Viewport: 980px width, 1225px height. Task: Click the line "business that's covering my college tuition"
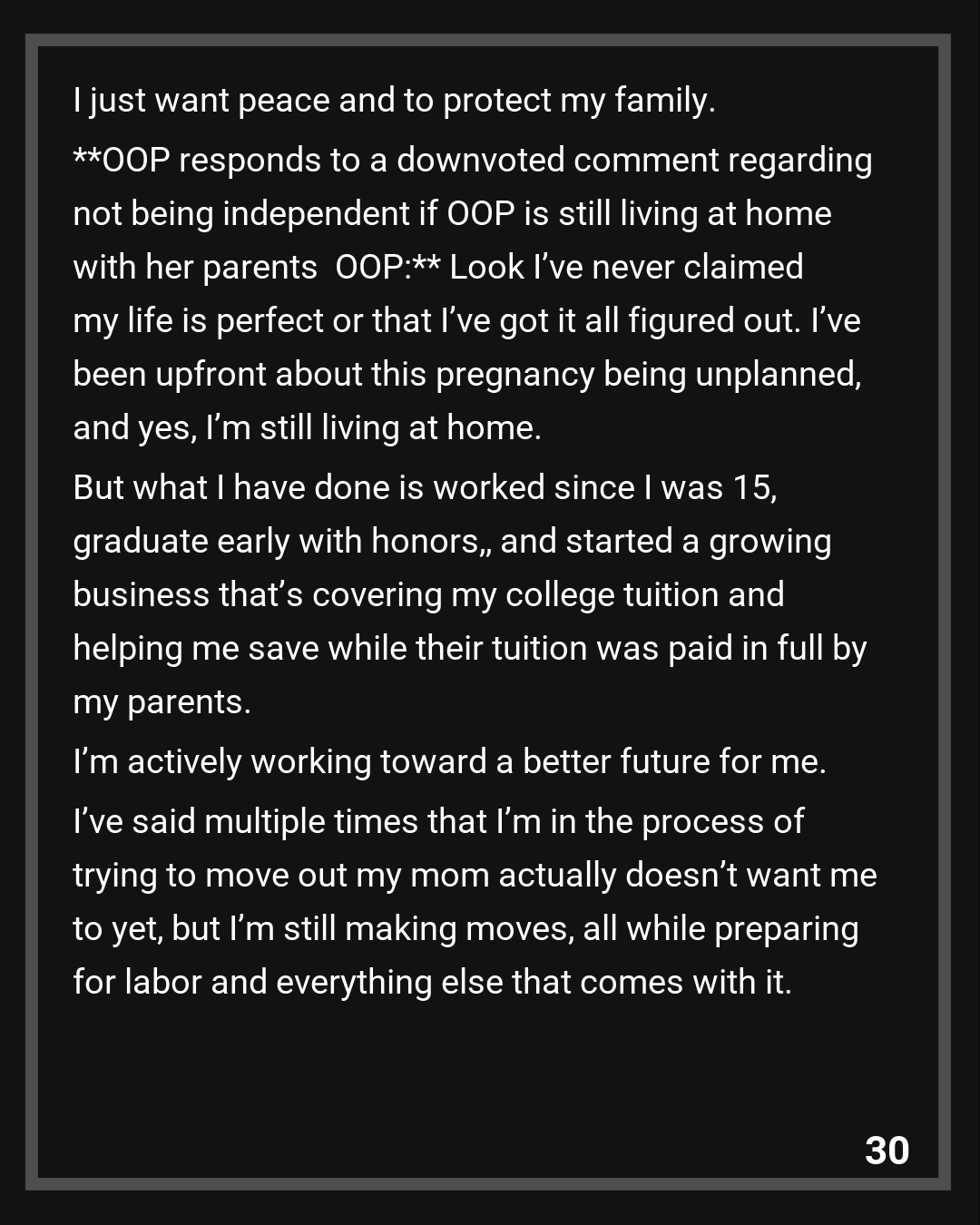(428, 594)
